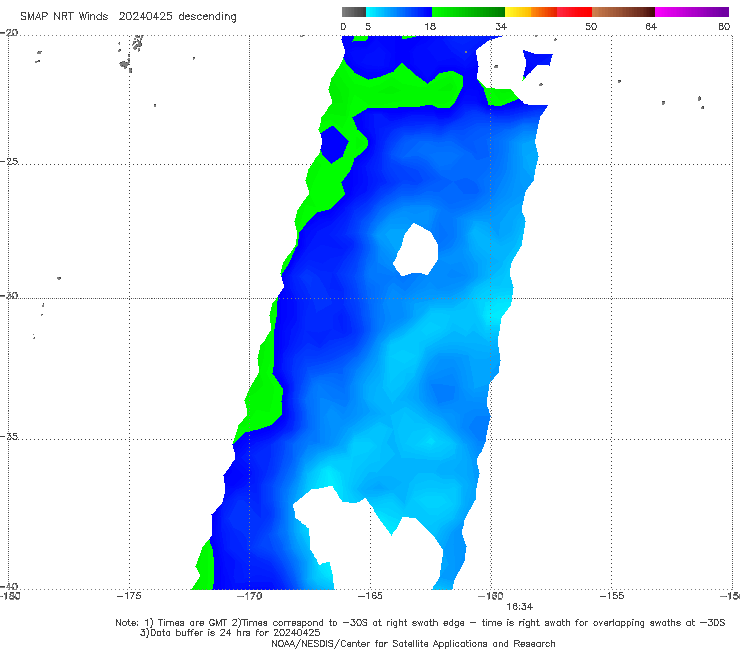This screenshot has height=650, width=740.
Task: Pick the brown 50-64 color bar segment
Action: (x=623, y=12)
